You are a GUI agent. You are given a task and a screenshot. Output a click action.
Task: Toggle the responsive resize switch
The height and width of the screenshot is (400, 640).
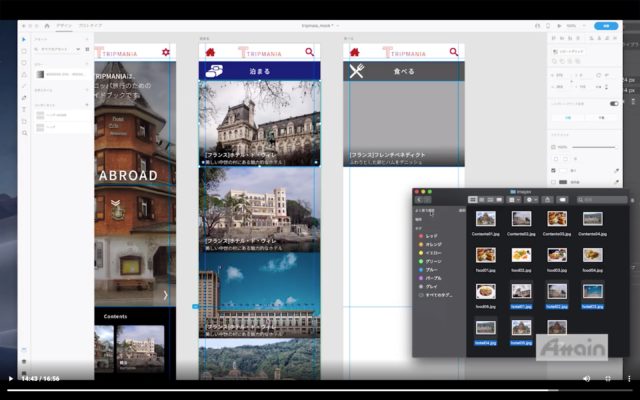click(614, 103)
